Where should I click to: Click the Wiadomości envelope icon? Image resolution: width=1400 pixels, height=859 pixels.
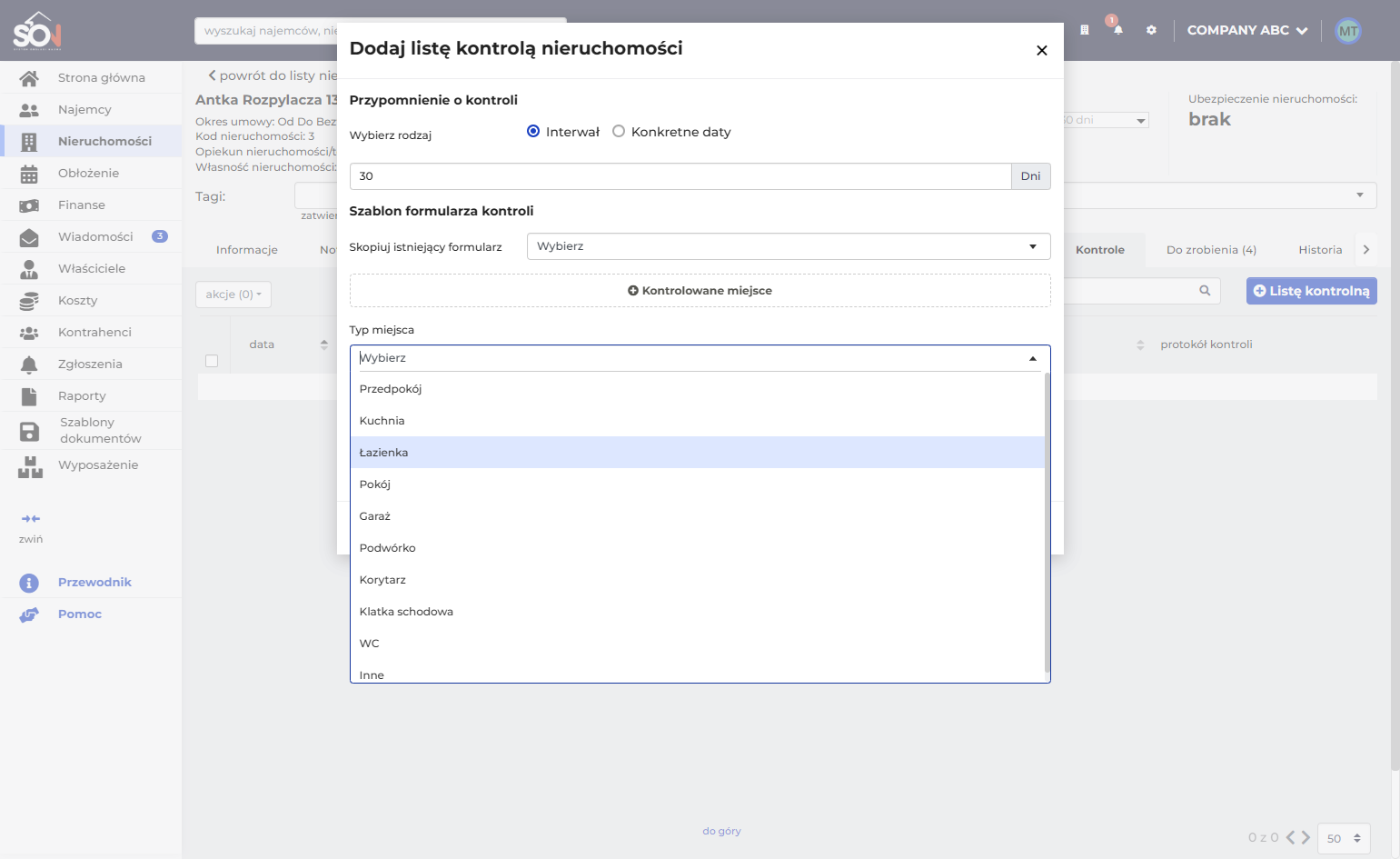tap(29, 237)
